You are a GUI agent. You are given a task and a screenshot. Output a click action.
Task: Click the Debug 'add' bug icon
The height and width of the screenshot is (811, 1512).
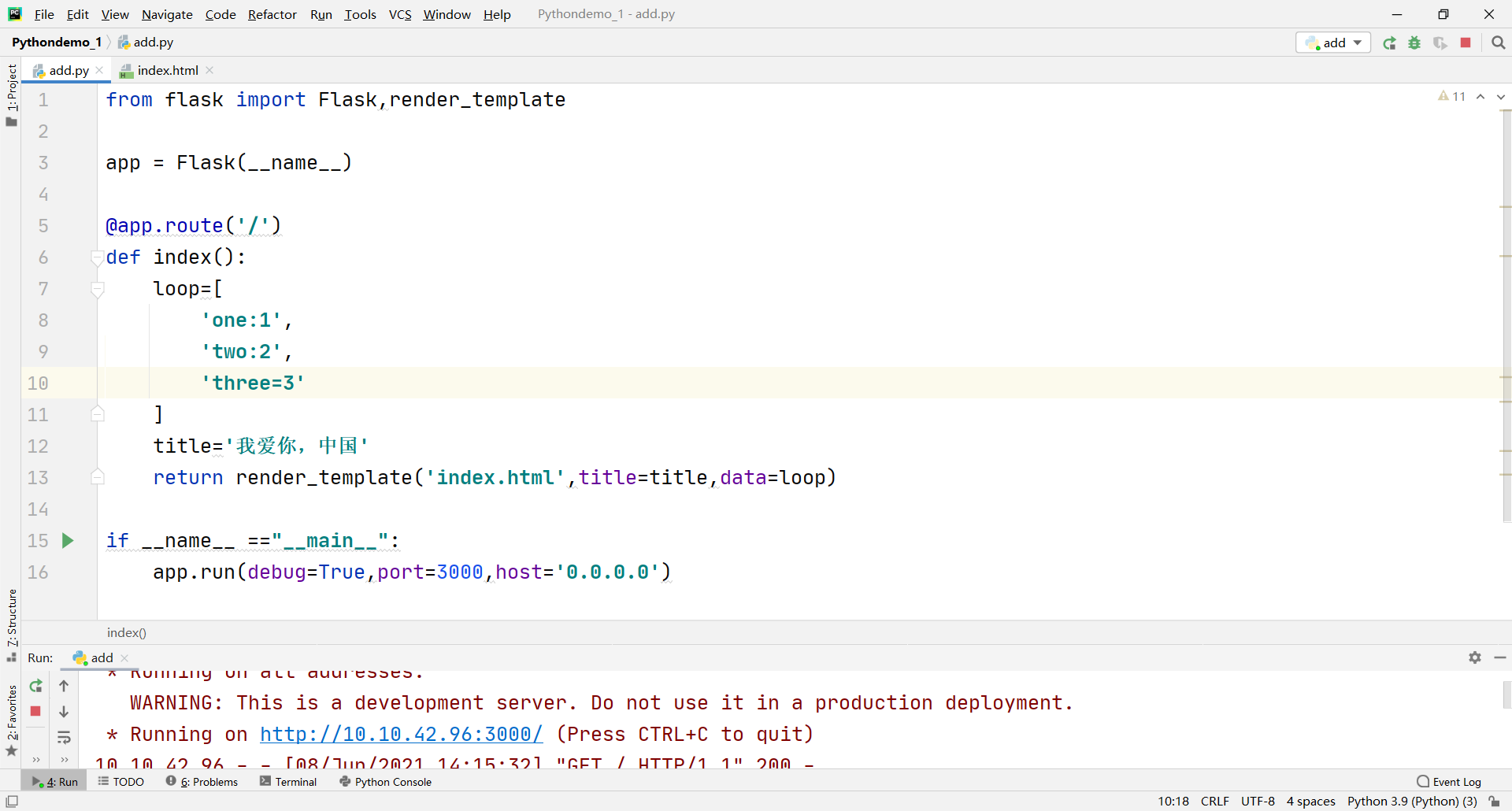pyautogui.click(x=1414, y=43)
